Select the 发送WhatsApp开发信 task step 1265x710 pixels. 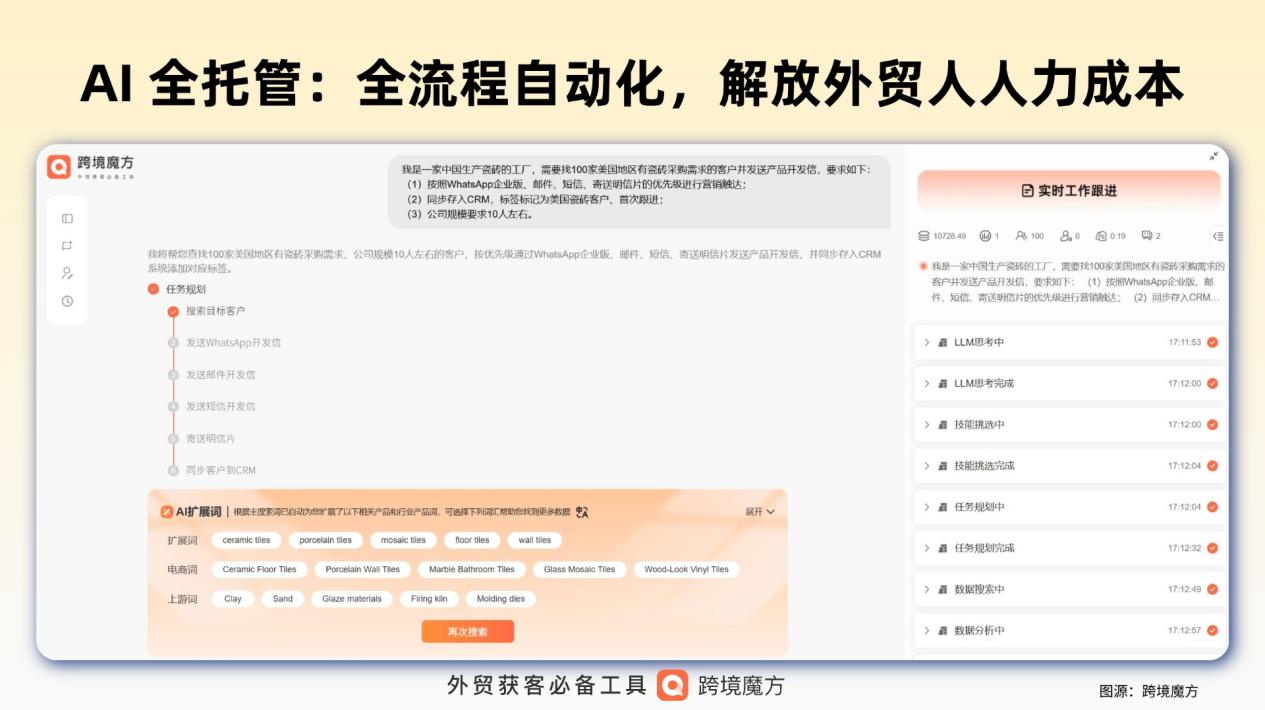click(x=233, y=342)
